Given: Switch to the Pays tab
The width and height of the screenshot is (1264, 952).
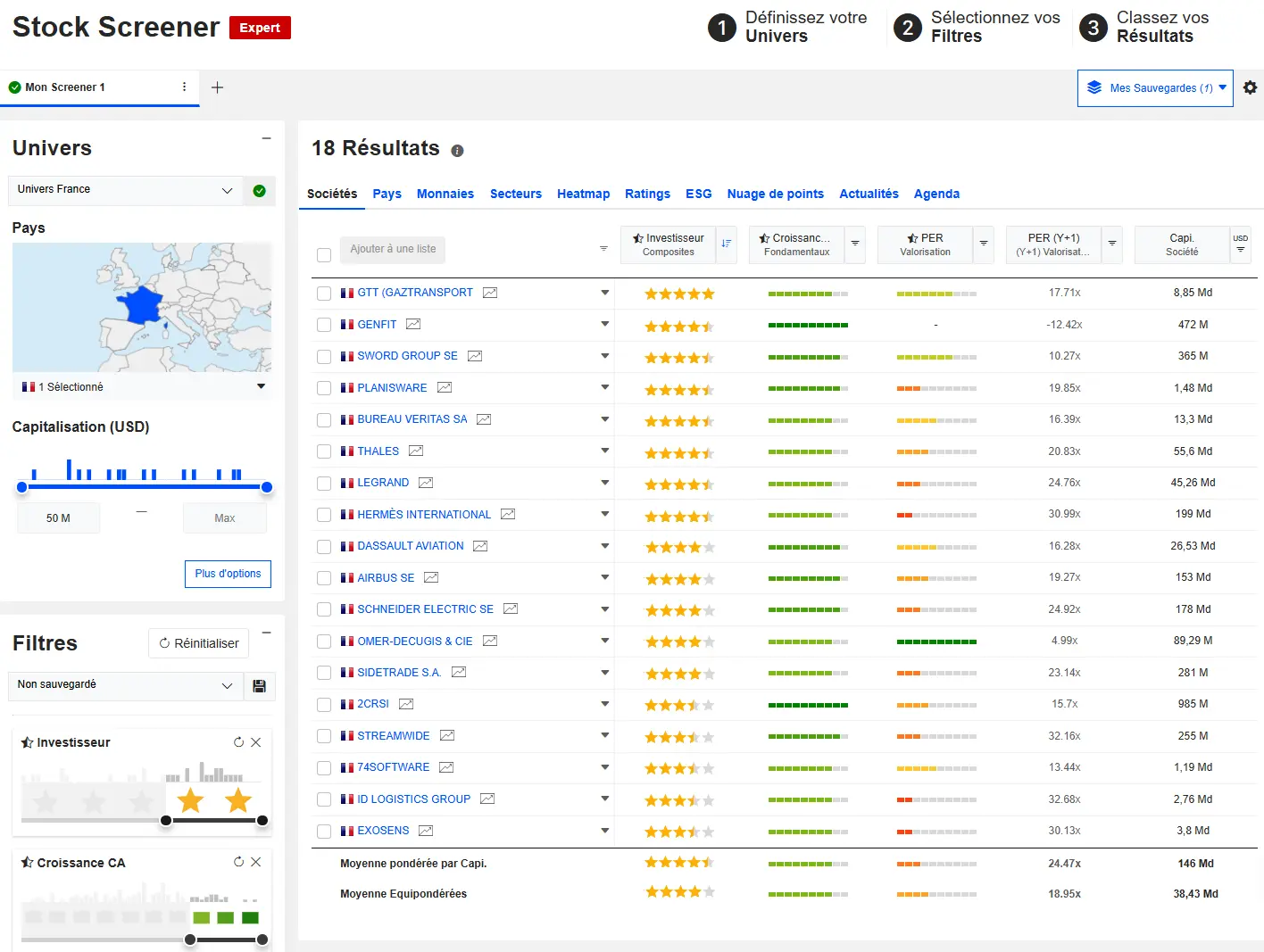Looking at the screenshot, I should 387,194.
